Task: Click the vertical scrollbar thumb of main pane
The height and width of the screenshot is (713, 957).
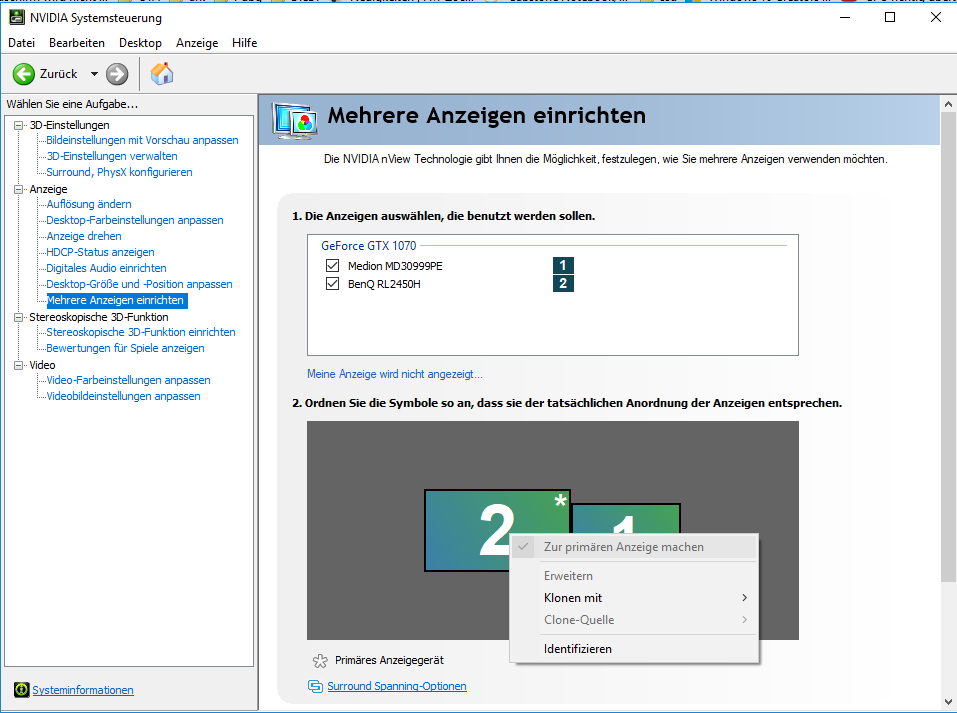Action: [x=948, y=347]
